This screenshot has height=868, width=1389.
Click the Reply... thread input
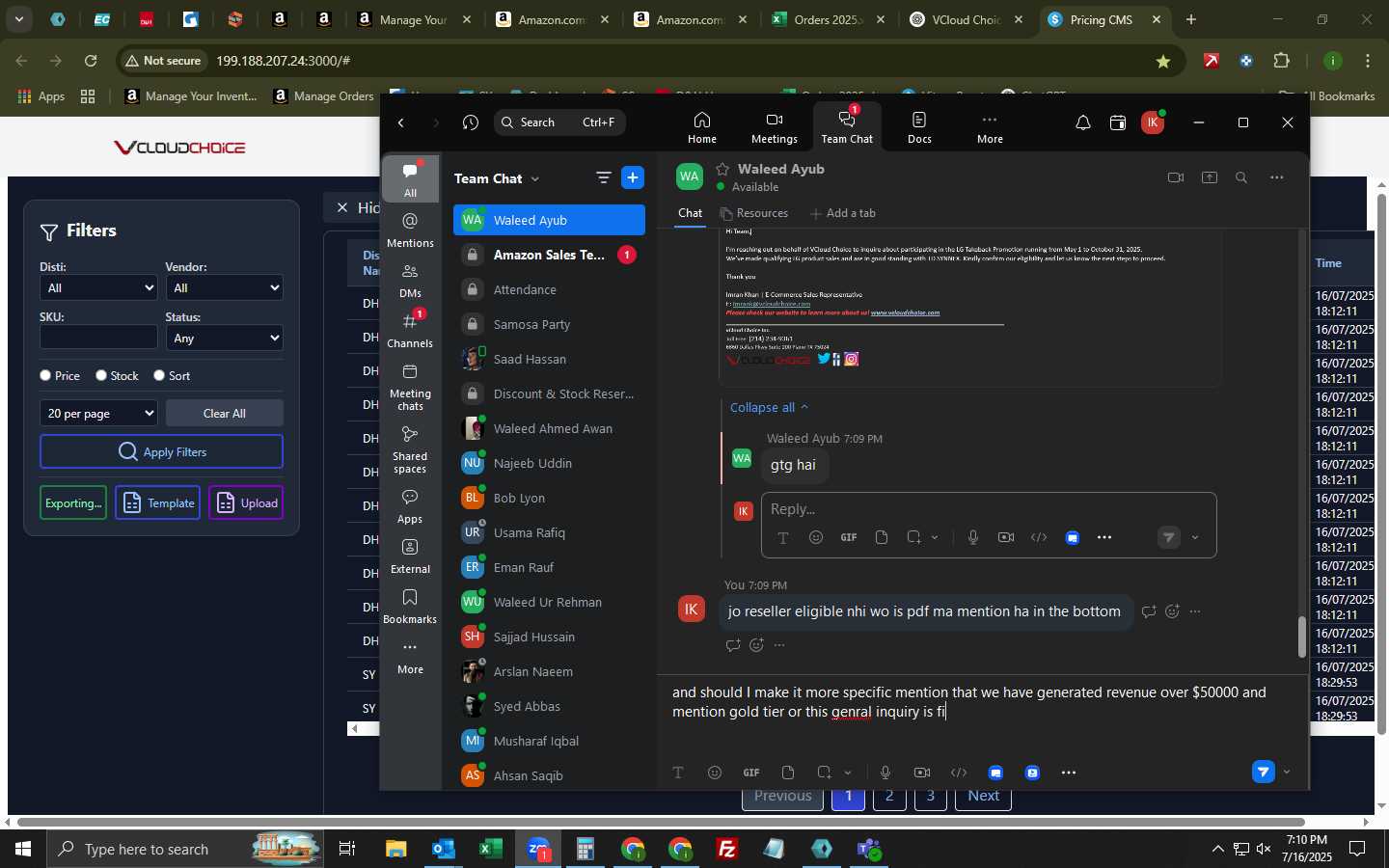(989, 509)
